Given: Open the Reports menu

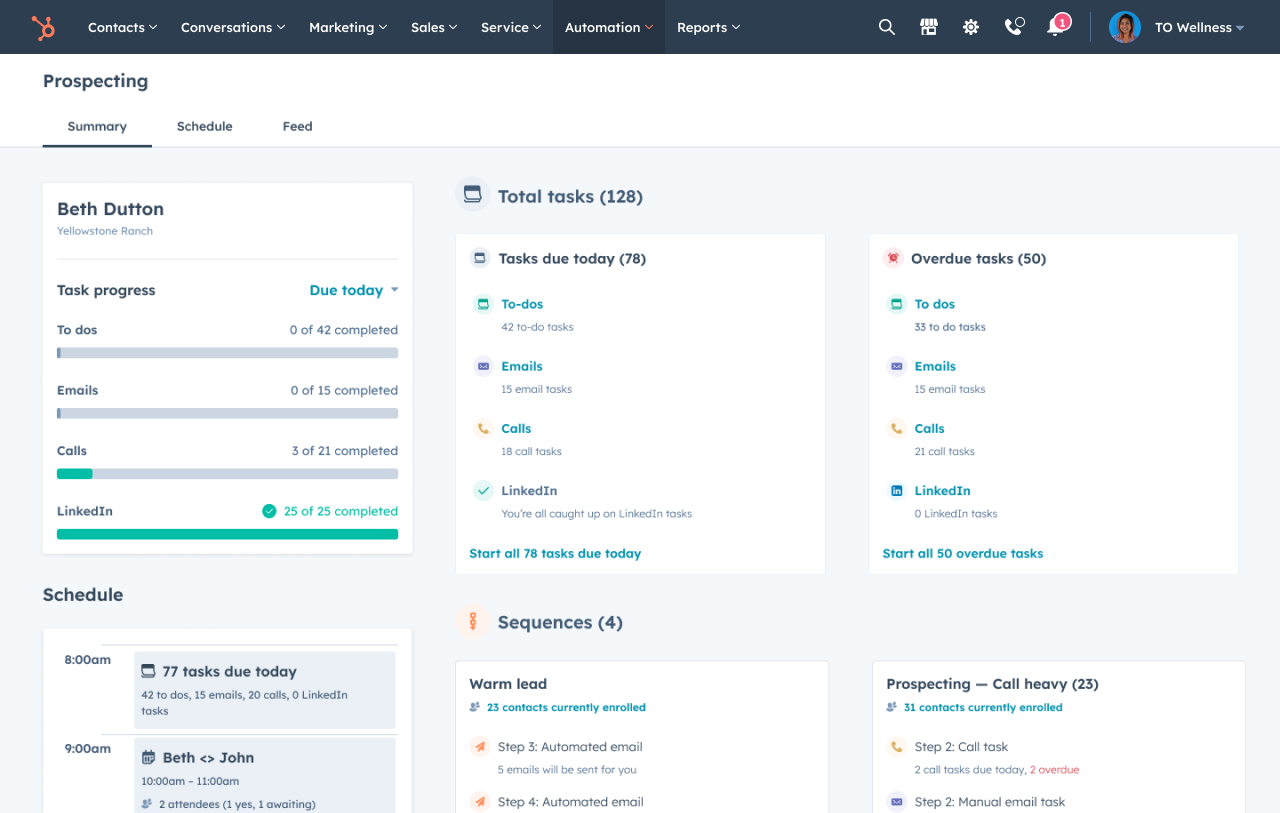Looking at the screenshot, I should pos(708,27).
